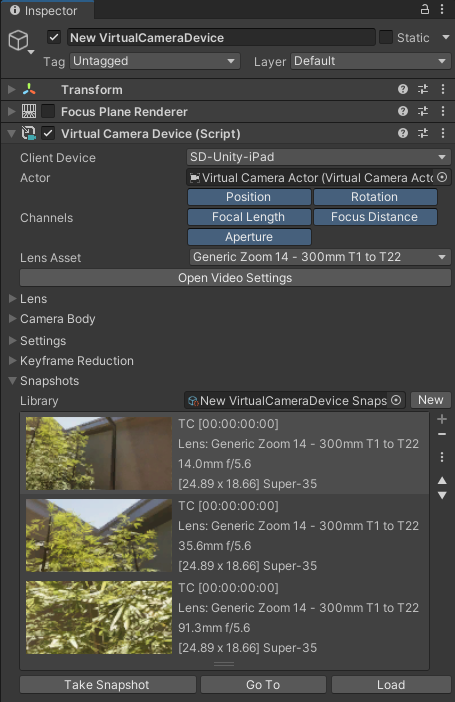455x702 pixels.
Task: Remove selected snapshot with the minus icon
Action: [442, 434]
